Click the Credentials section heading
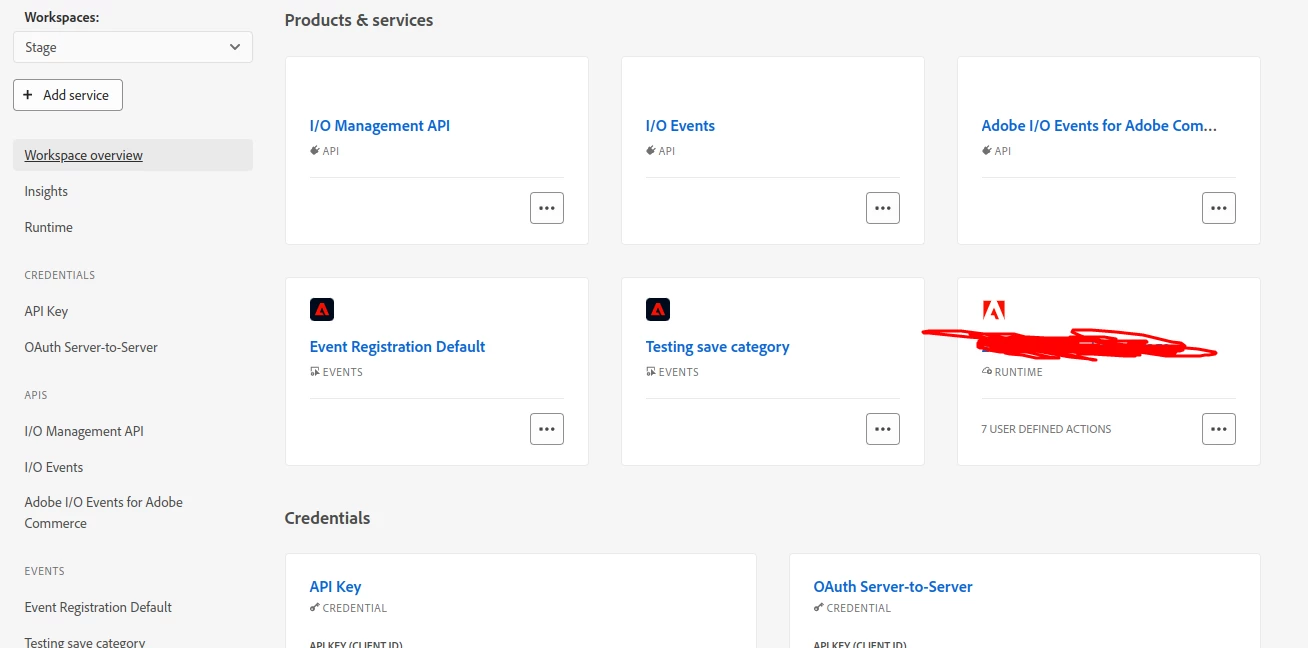 327,518
